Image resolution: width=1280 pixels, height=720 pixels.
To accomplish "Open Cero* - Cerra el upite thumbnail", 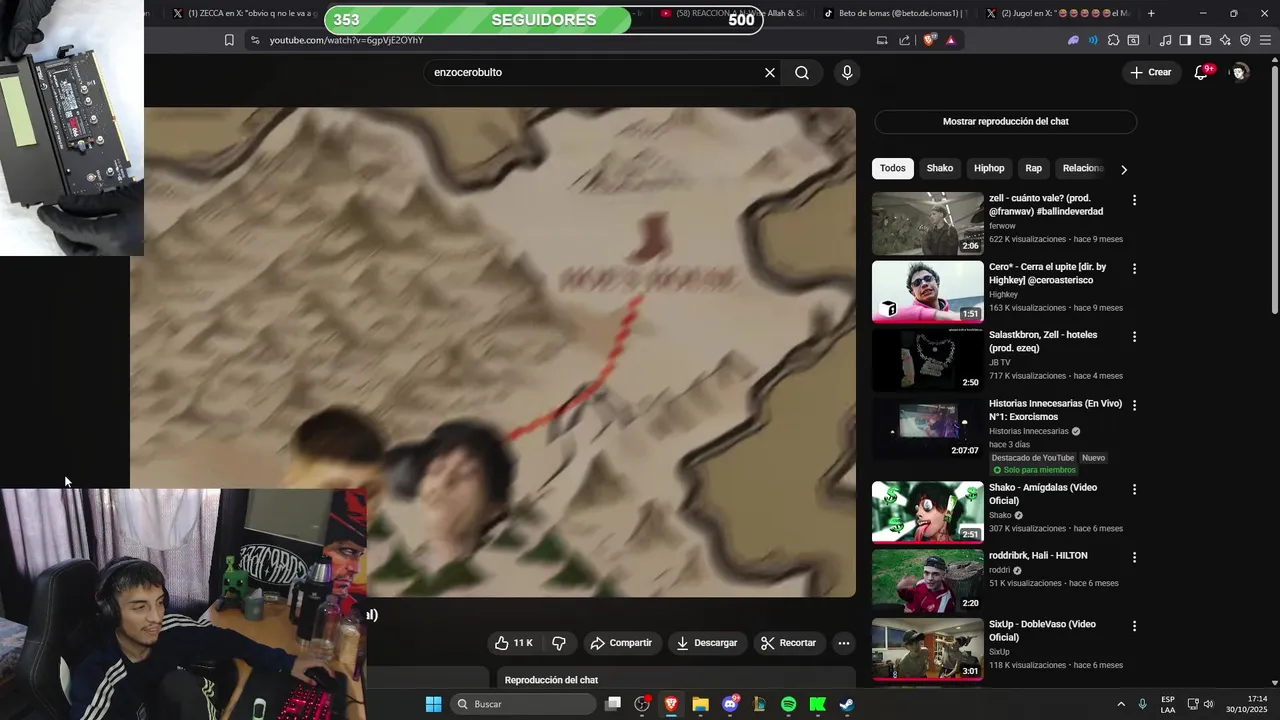I will 928,292.
